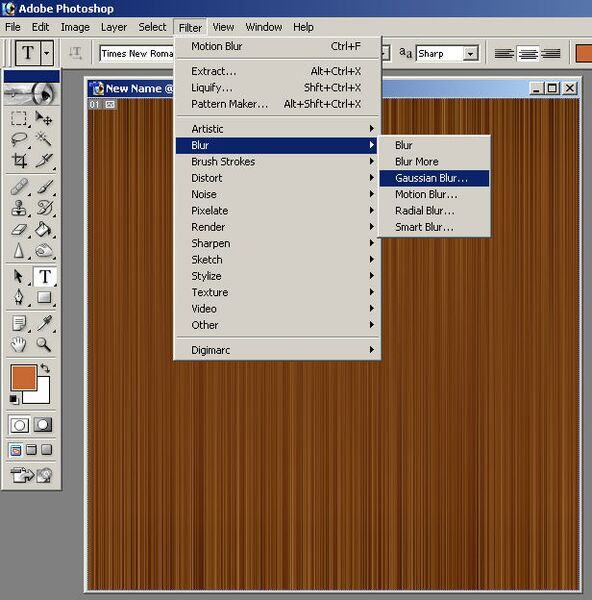Open the Liquify filter
The height and width of the screenshot is (600, 592).
(x=277, y=88)
